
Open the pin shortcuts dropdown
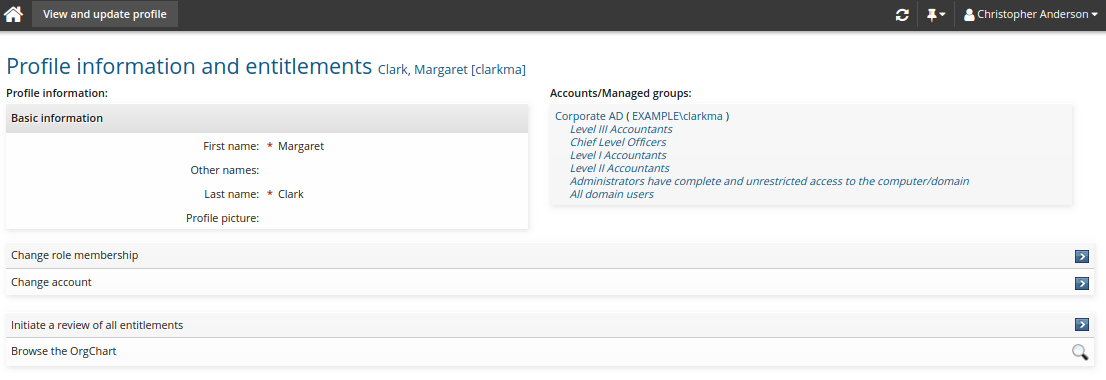pyautogui.click(x=936, y=14)
